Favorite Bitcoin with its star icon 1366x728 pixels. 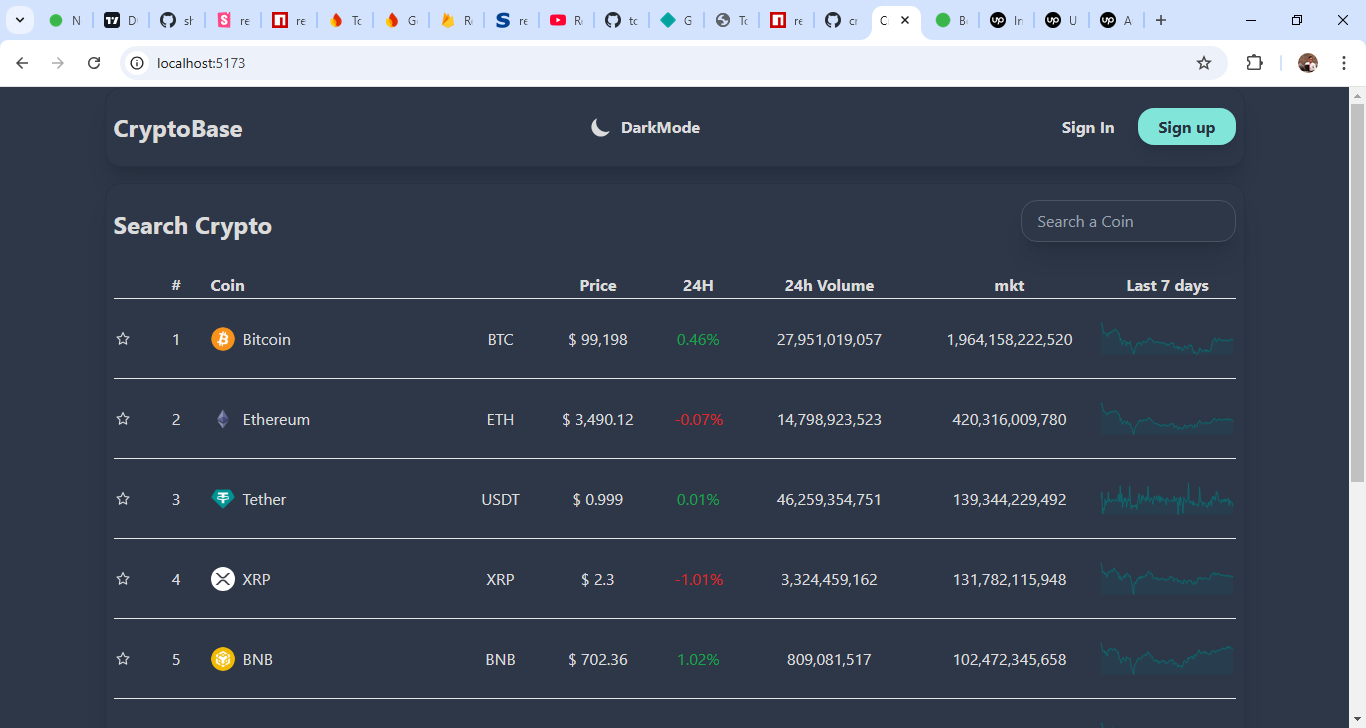click(x=123, y=339)
